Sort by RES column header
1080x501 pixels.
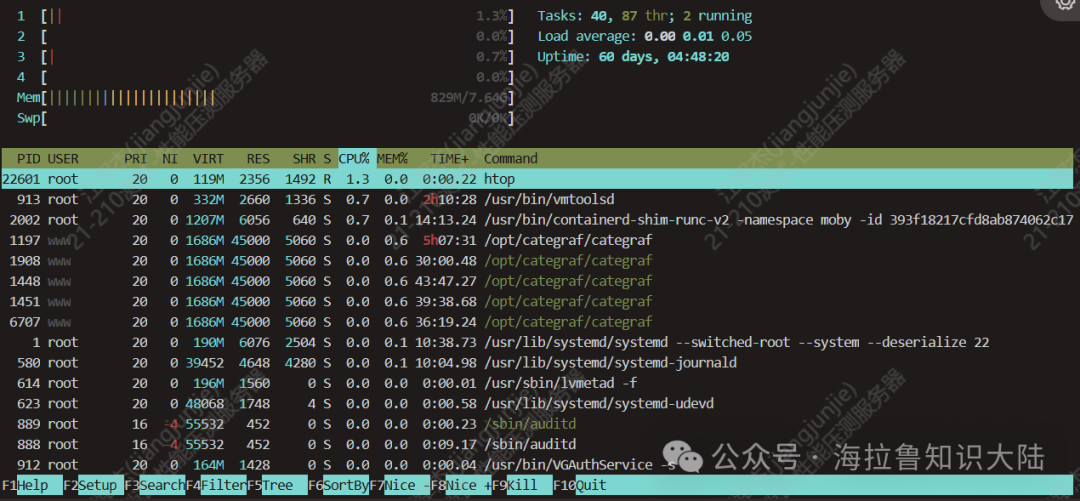(x=258, y=159)
